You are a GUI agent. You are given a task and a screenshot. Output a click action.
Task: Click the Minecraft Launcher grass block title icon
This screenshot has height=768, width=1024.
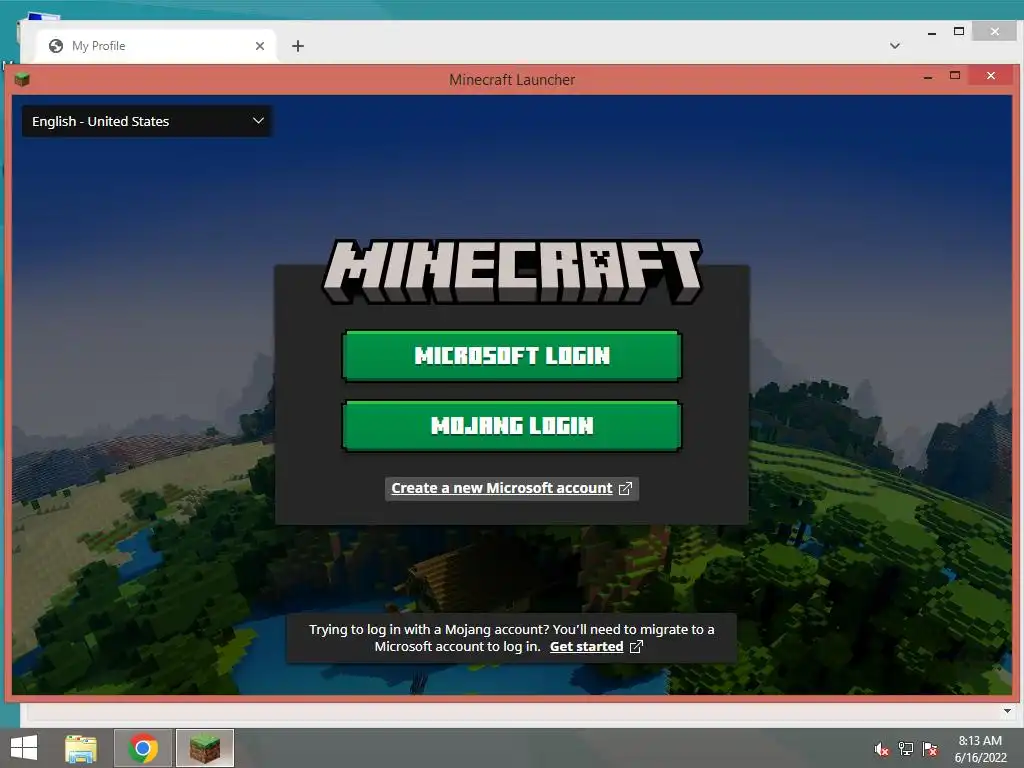coord(22,80)
